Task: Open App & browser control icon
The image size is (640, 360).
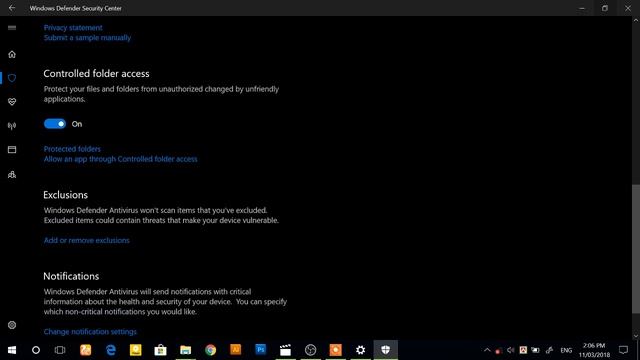Action: 12,150
